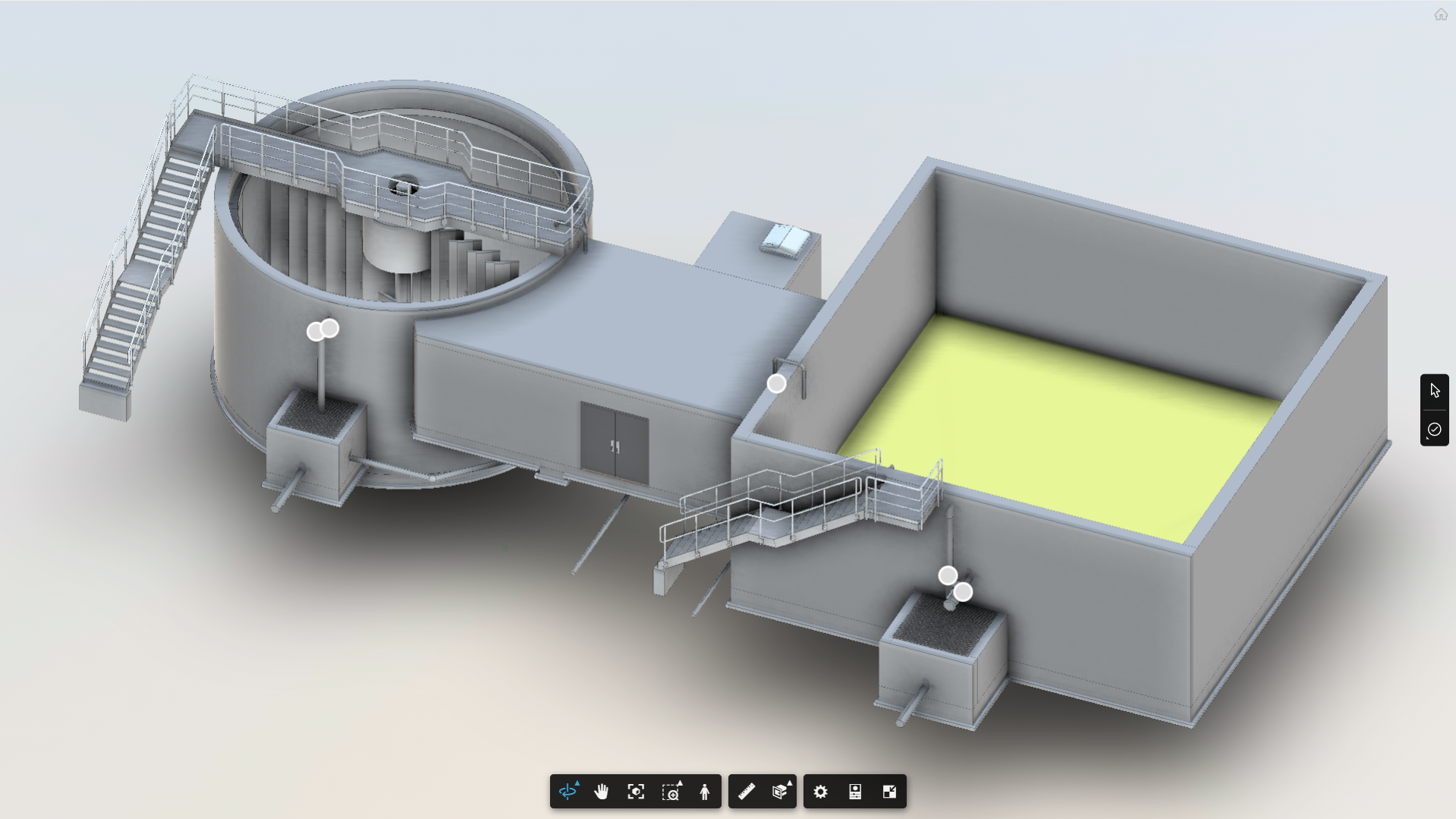Image resolution: width=1456 pixels, height=819 pixels.
Task: Activate the Orbit tool
Action: pyautogui.click(x=568, y=792)
